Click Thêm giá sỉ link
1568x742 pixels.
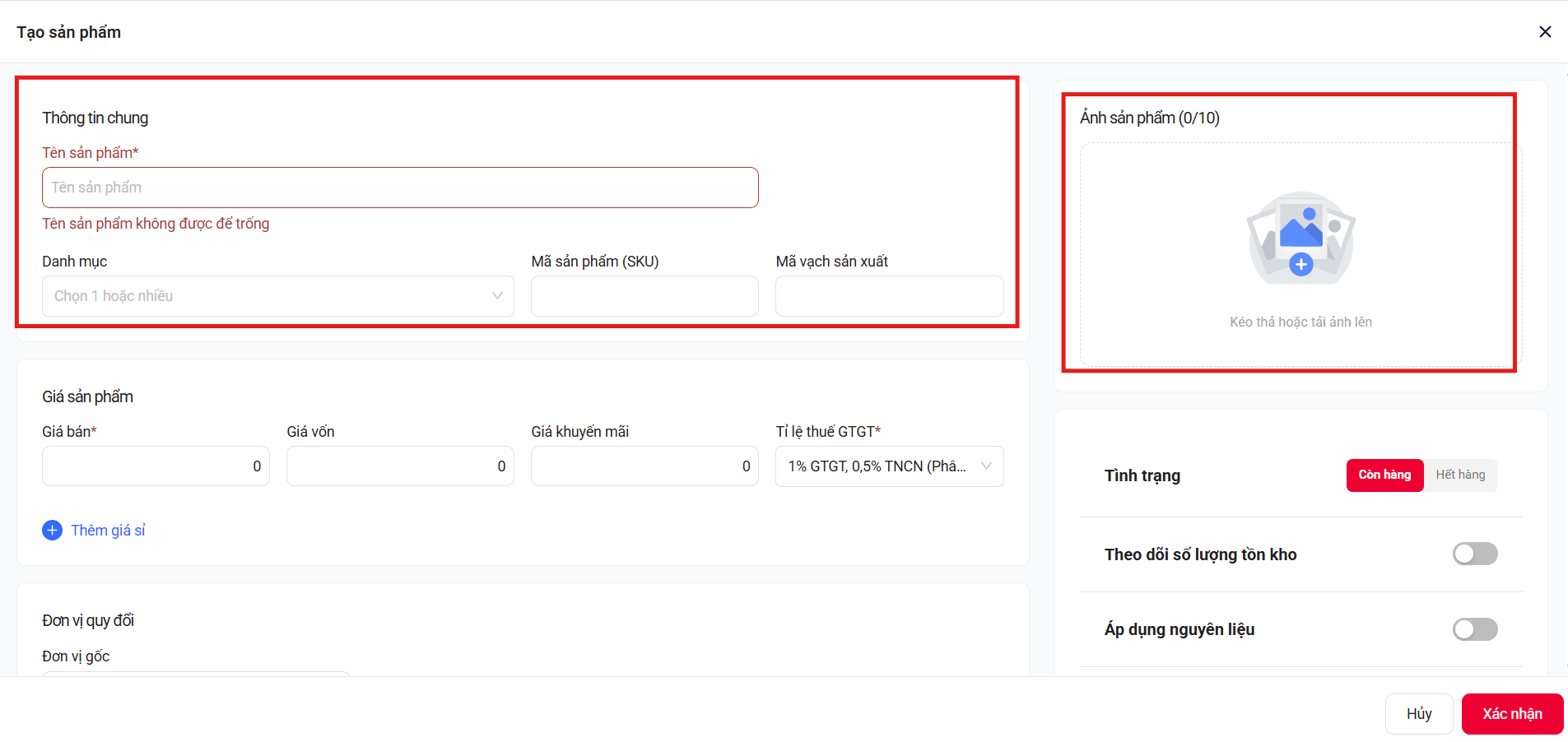pyautogui.click(x=108, y=531)
